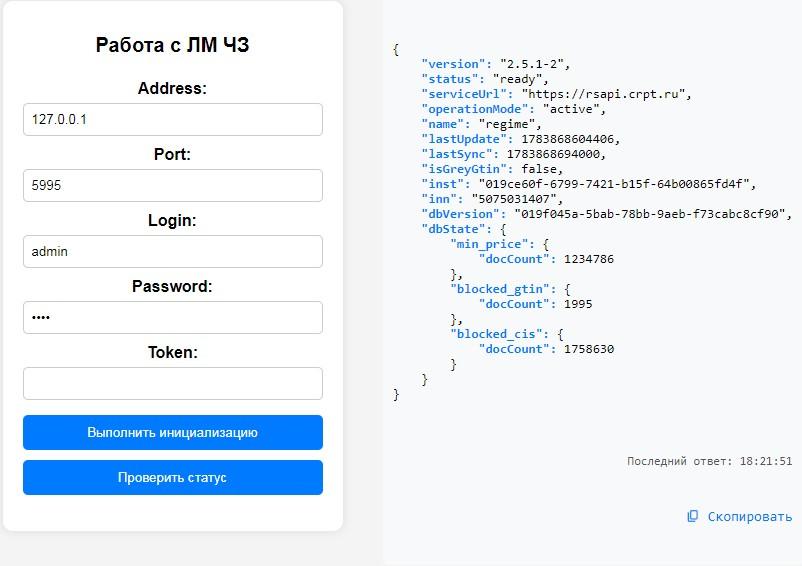The image size is (802, 566).
Task: Focus the masked Password field
Action: 173,318
